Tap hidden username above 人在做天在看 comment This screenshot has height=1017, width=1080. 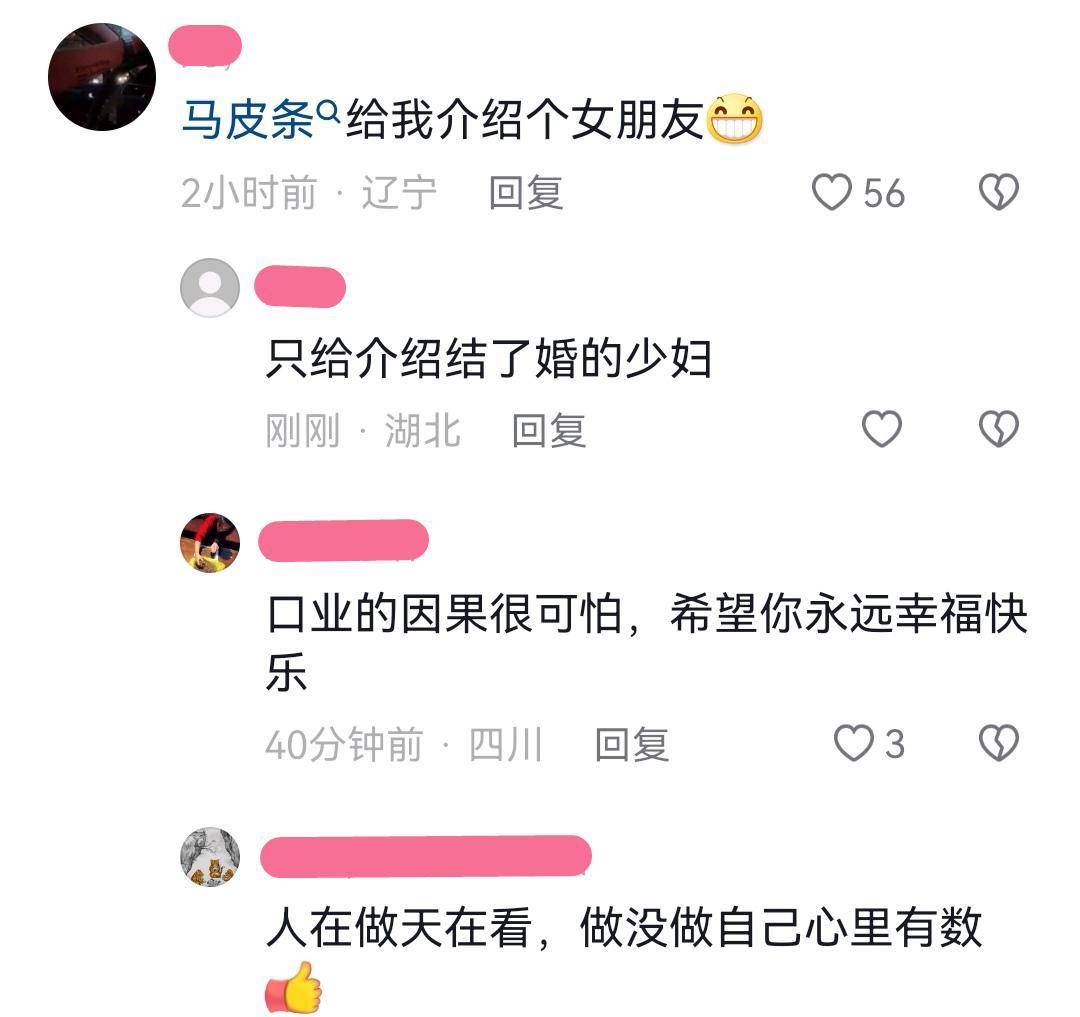pyautogui.click(x=426, y=856)
